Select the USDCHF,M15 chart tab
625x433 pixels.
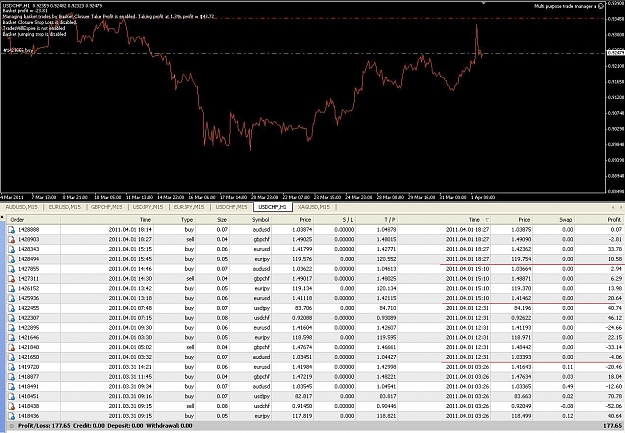click(231, 207)
